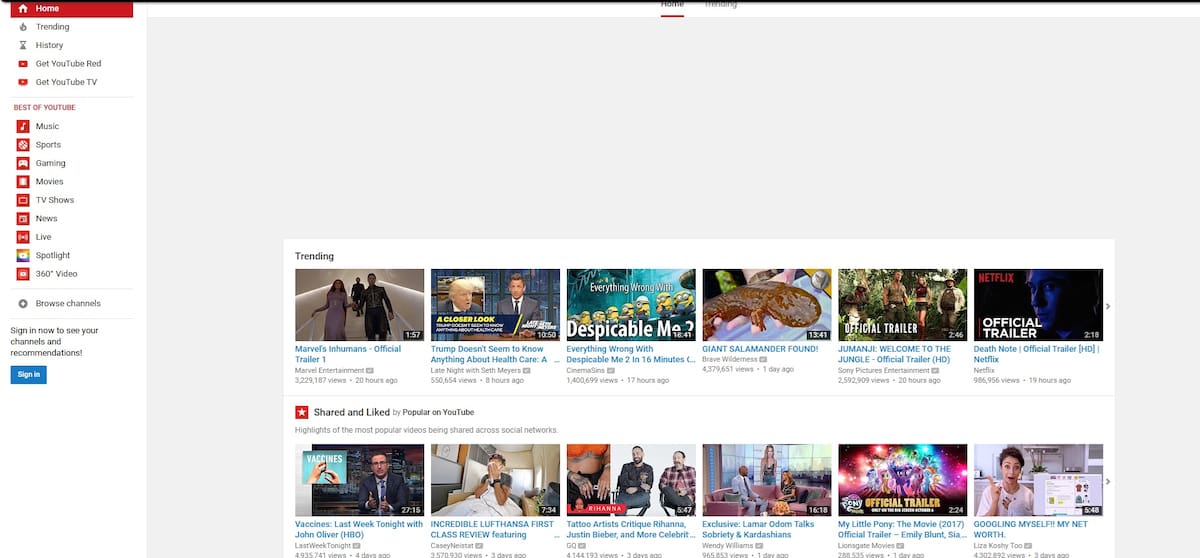Click the Shared and Liked star icon
This screenshot has height=558, width=1200.
coord(301,412)
